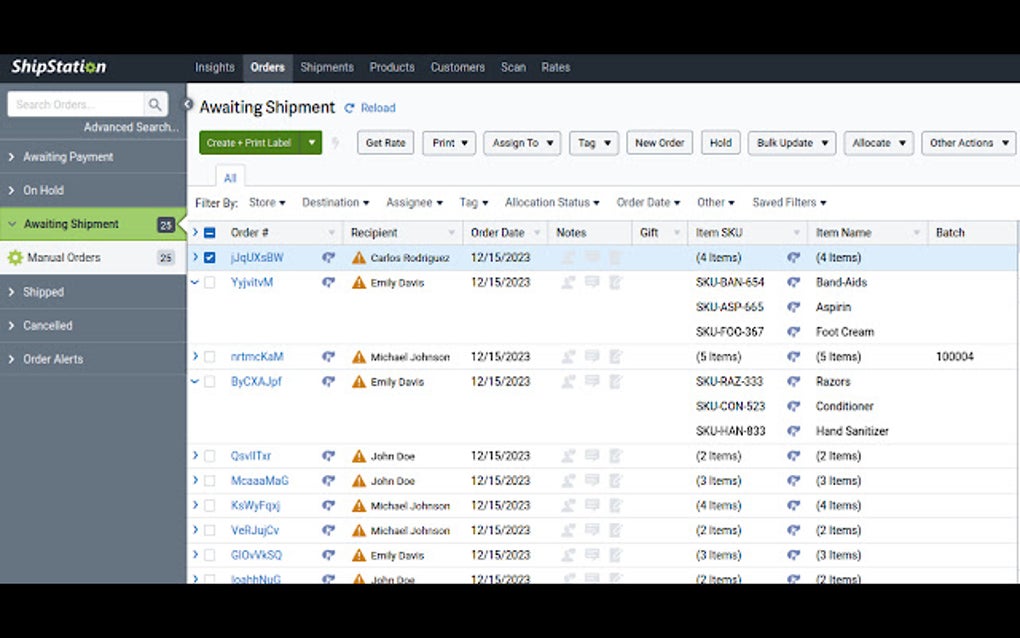The width and height of the screenshot is (1020, 638).
Task: Click the notes icon on the nrtmcKaM row
Action: pos(592,356)
